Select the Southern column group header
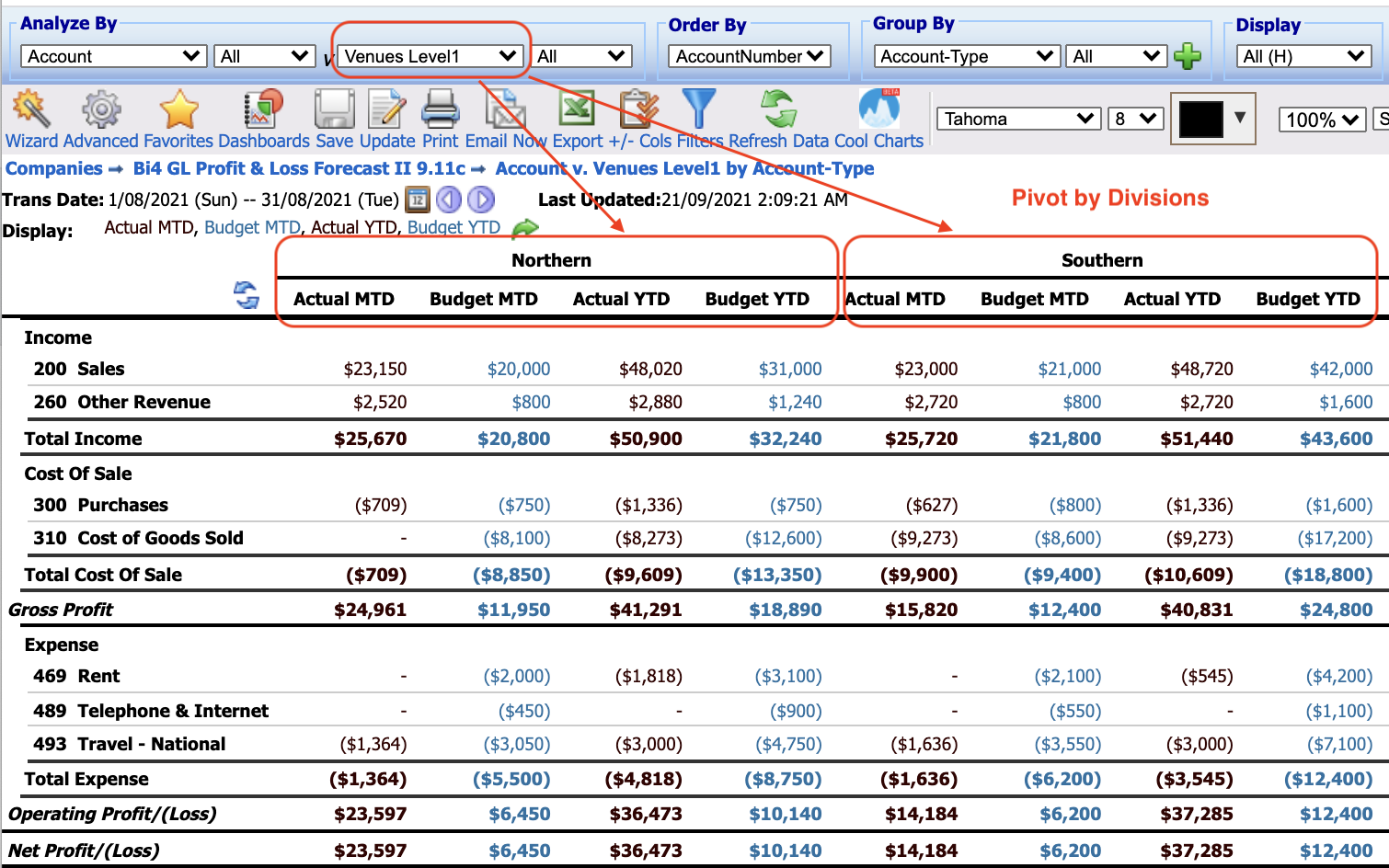The height and width of the screenshot is (868, 1389). pyautogui.click(x=1102, y=260)
